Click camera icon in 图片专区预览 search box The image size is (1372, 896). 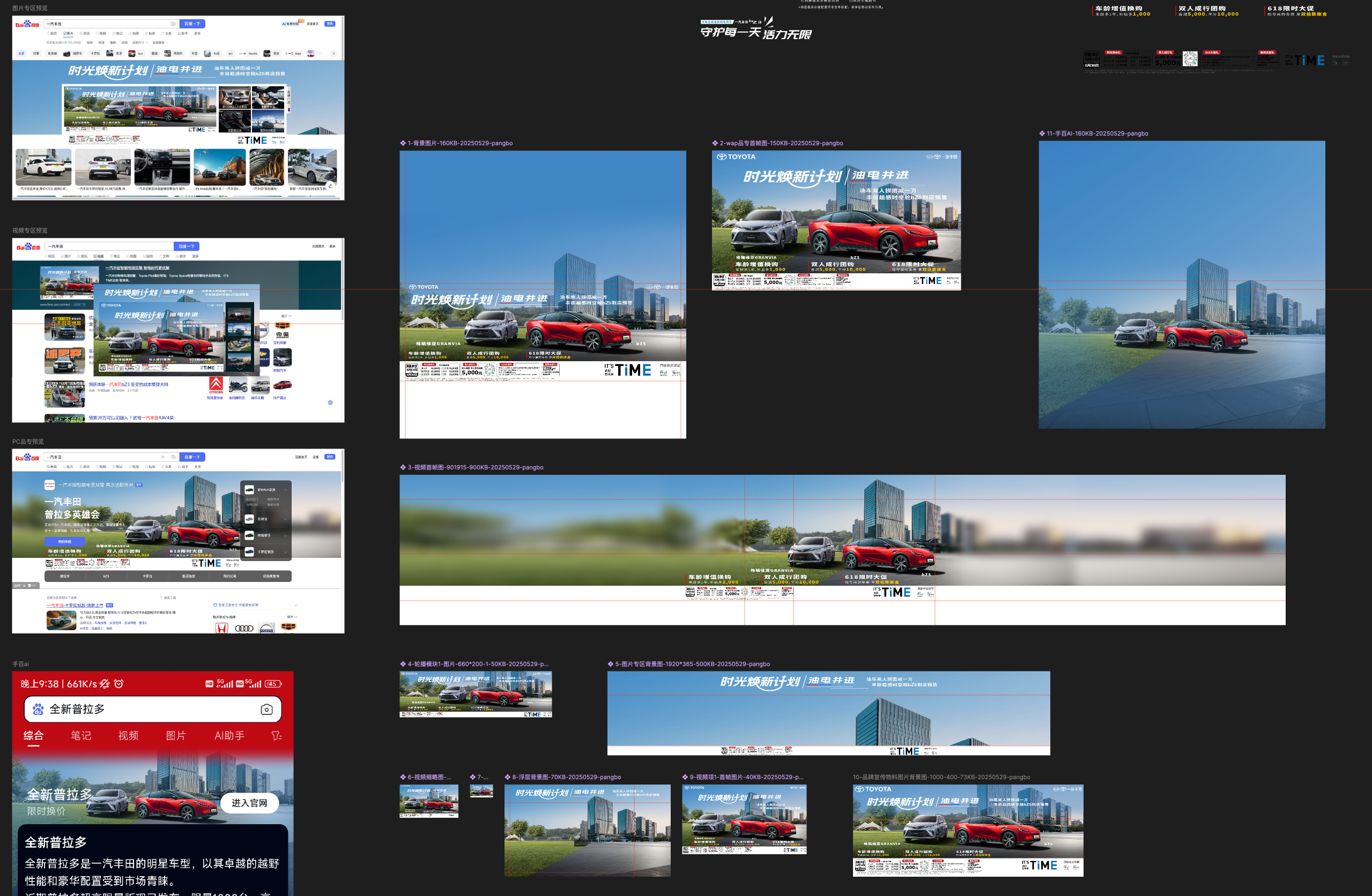click(173, 24)
